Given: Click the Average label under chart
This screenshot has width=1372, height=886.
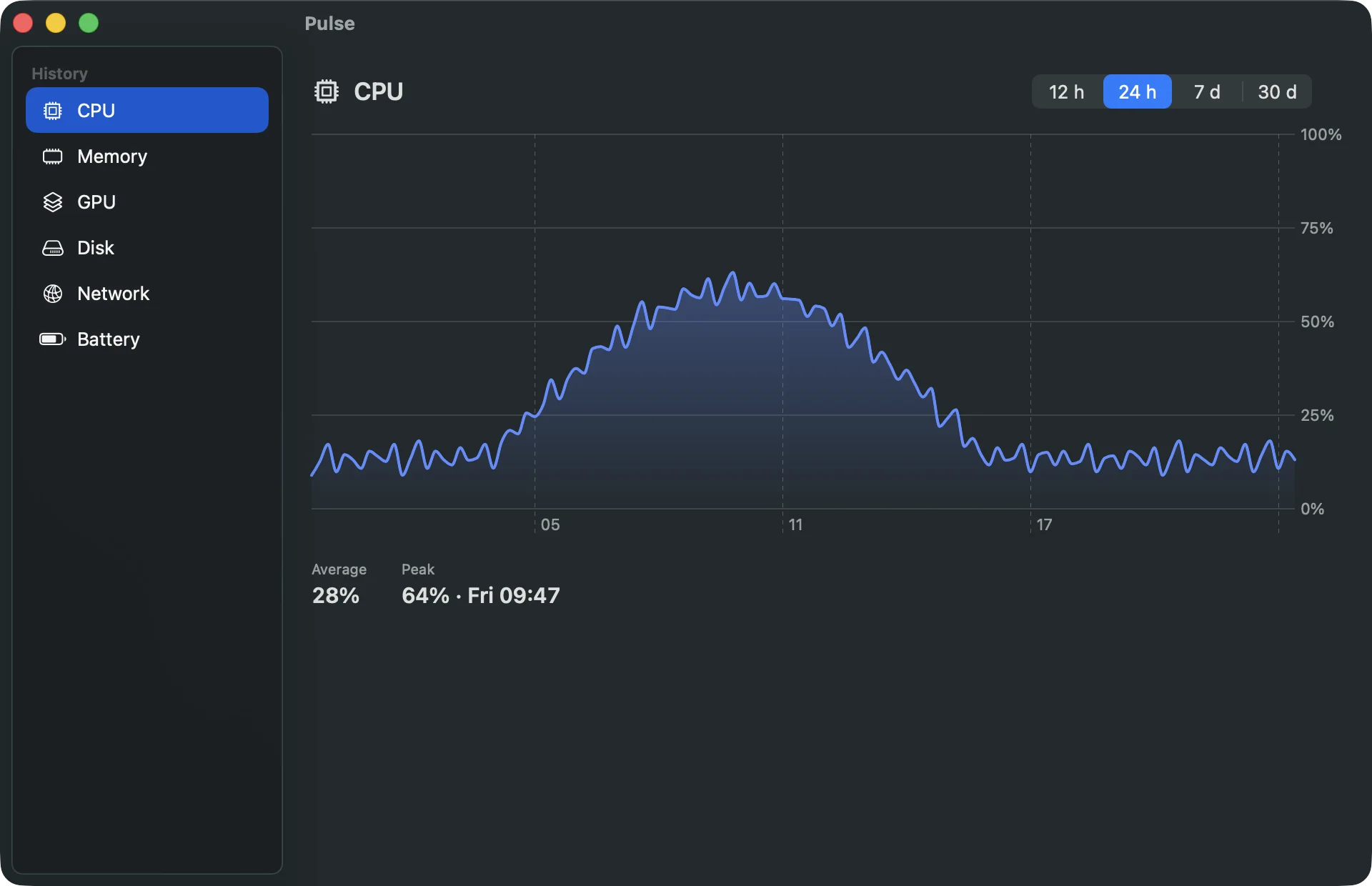Looking at the screenshot, I should (339, 569).
